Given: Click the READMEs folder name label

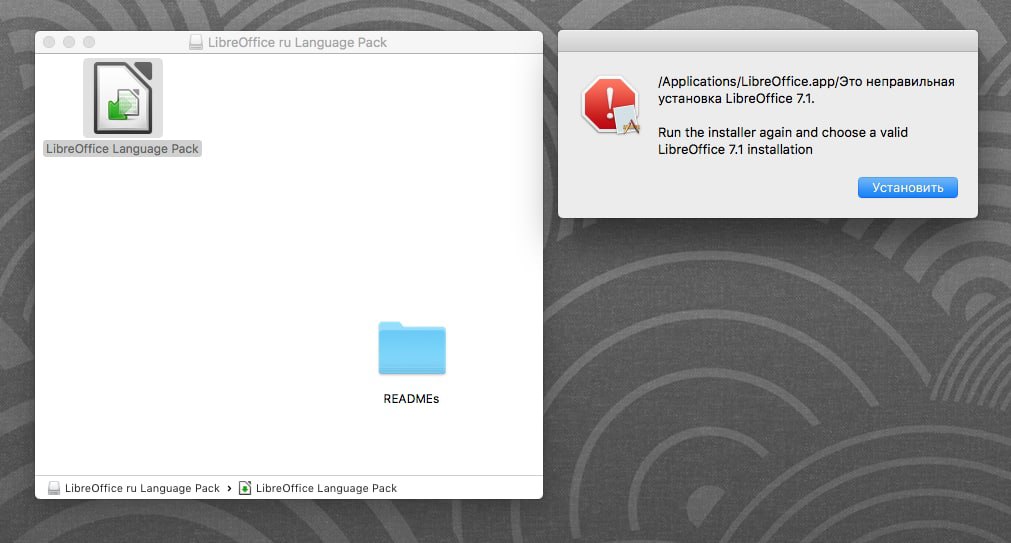Looking at the screenshot, I should coord(411,399).
